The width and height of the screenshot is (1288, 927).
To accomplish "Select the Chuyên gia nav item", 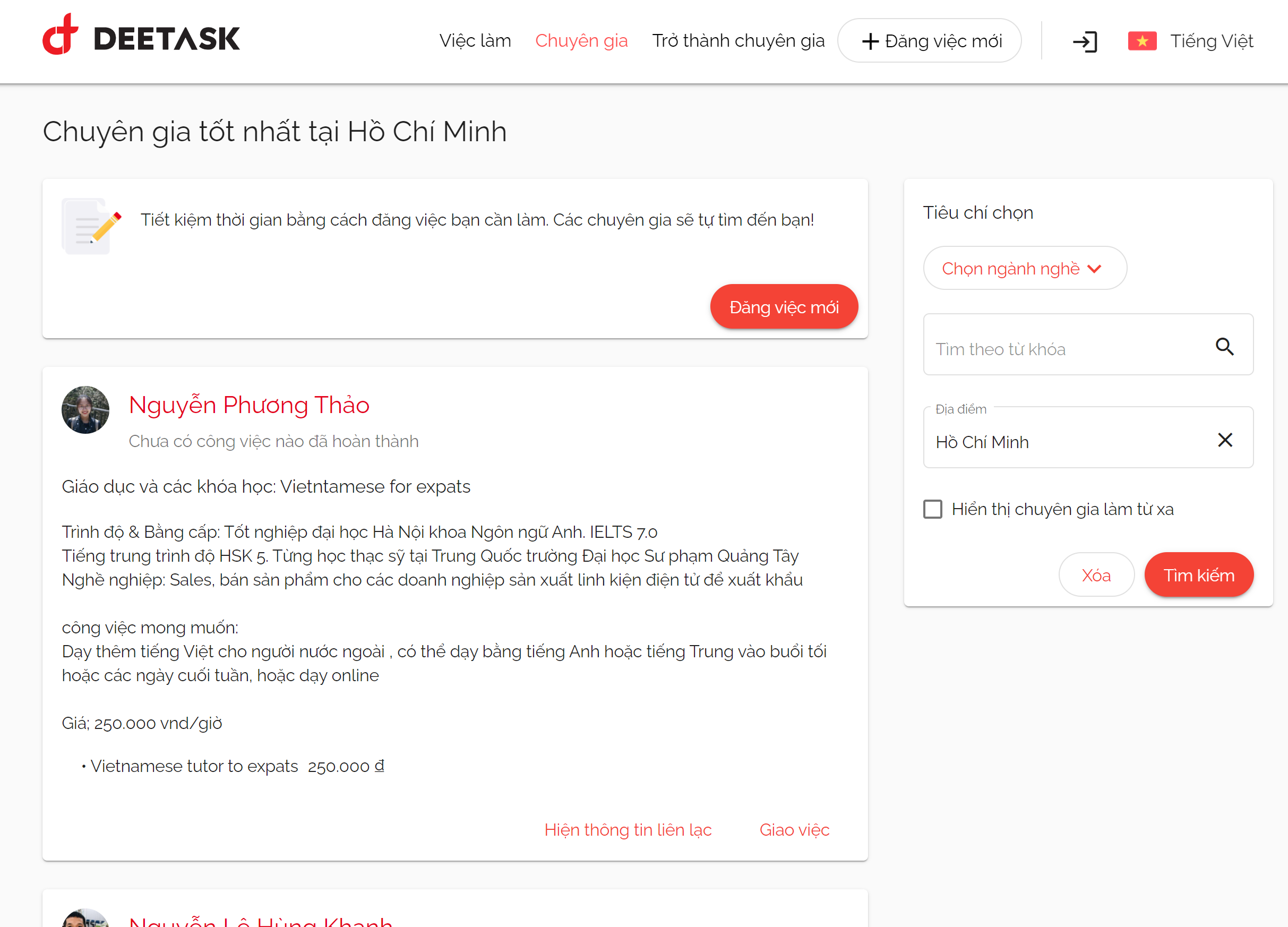I will 581,41.
